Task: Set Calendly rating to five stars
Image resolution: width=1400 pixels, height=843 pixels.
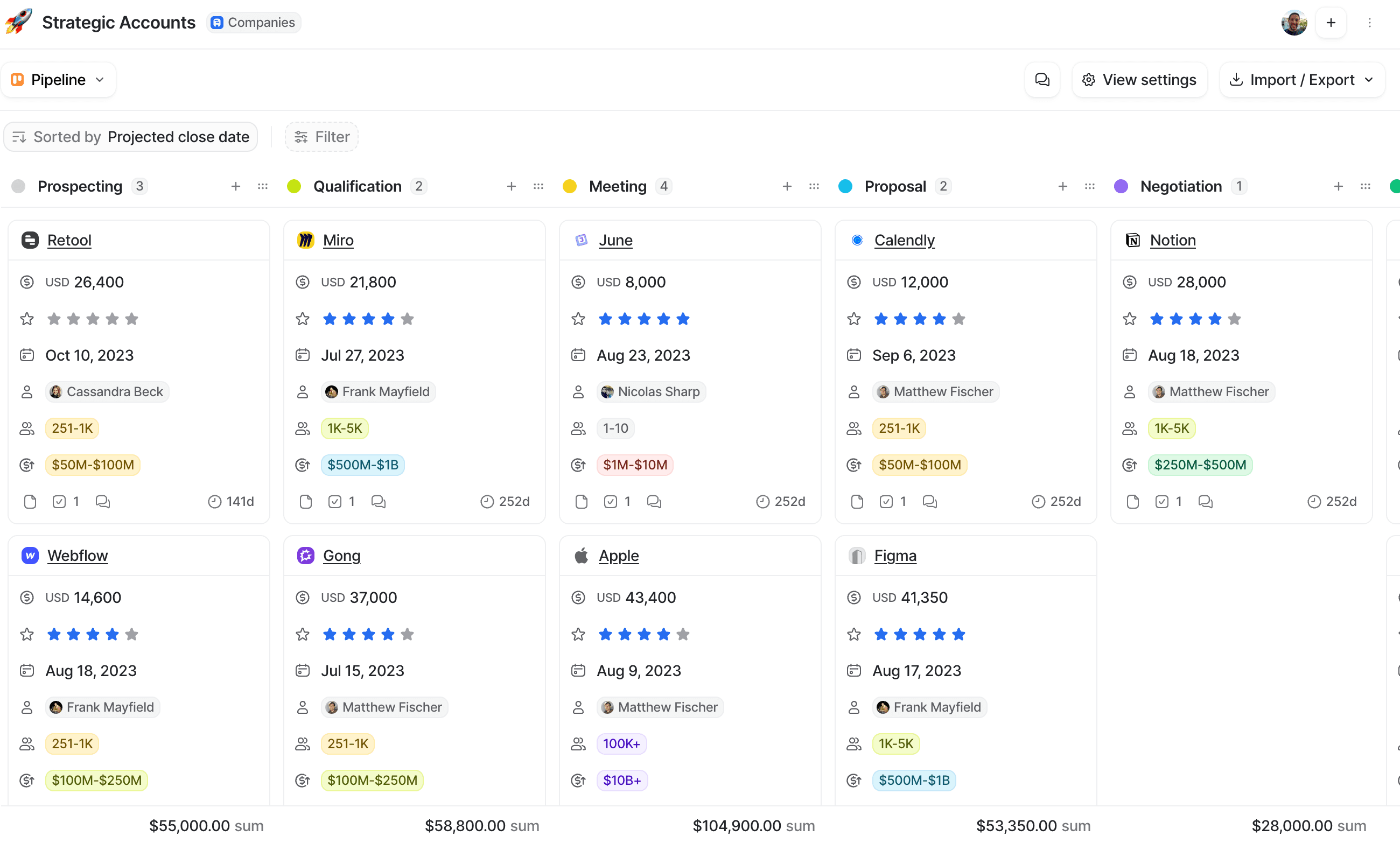Action: 958,319
